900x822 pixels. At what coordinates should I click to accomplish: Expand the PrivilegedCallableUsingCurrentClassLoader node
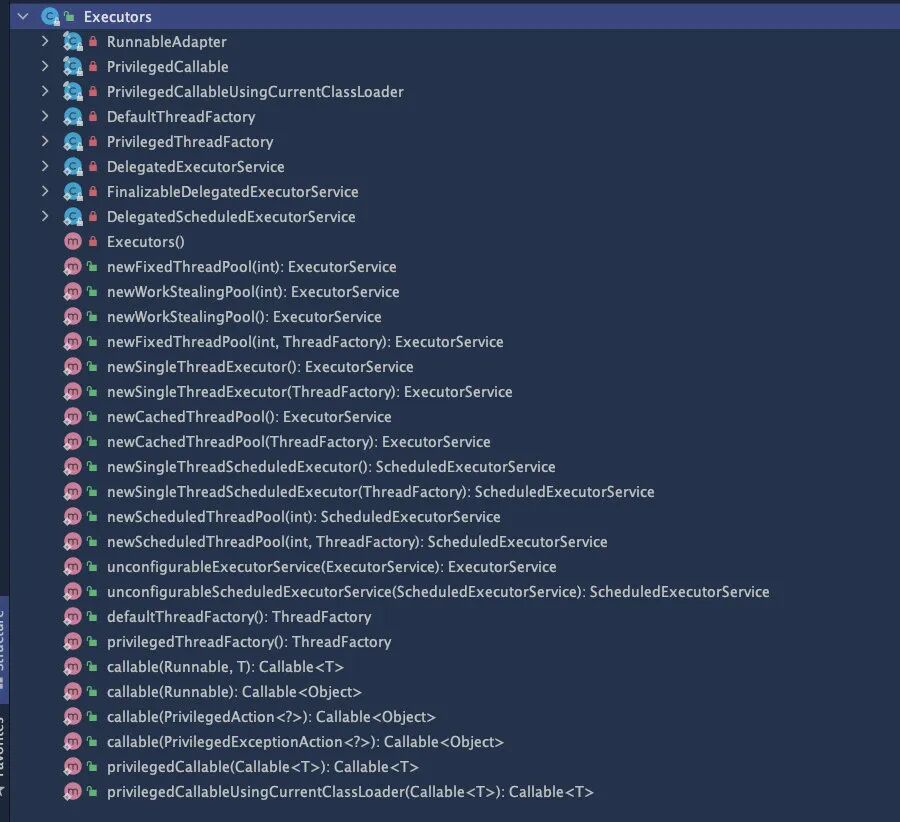(x=45, y=92)
